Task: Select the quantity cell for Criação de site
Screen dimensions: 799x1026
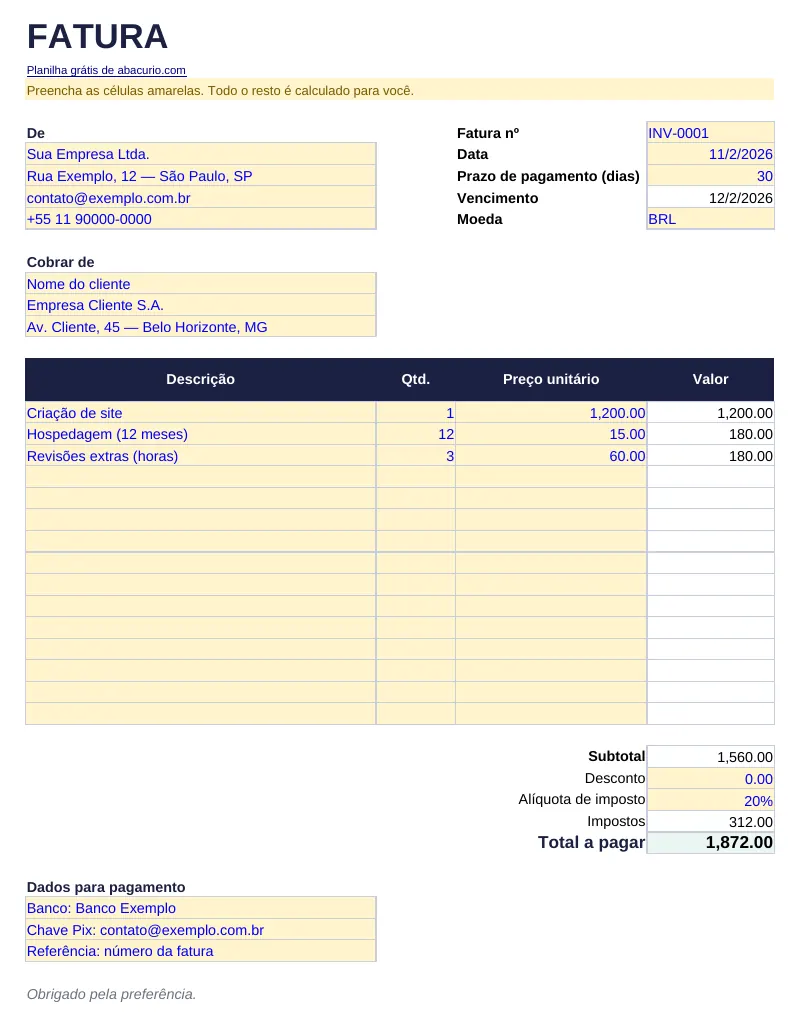Action: click(x=416, y=412)
